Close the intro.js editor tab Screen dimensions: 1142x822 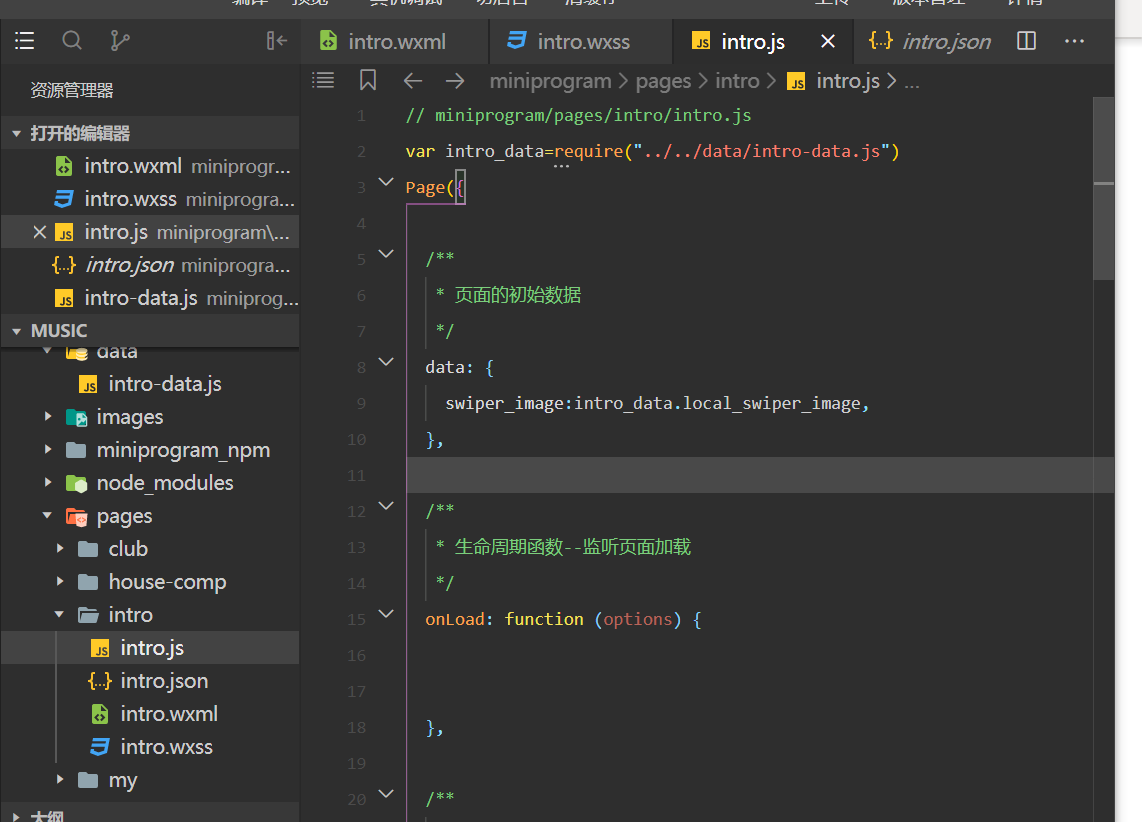click(x=828, y=42)
